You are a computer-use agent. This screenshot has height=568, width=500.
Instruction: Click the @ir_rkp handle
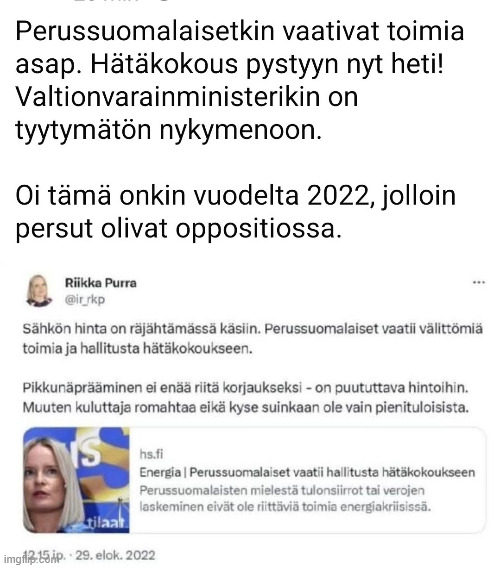coord(85,300)
